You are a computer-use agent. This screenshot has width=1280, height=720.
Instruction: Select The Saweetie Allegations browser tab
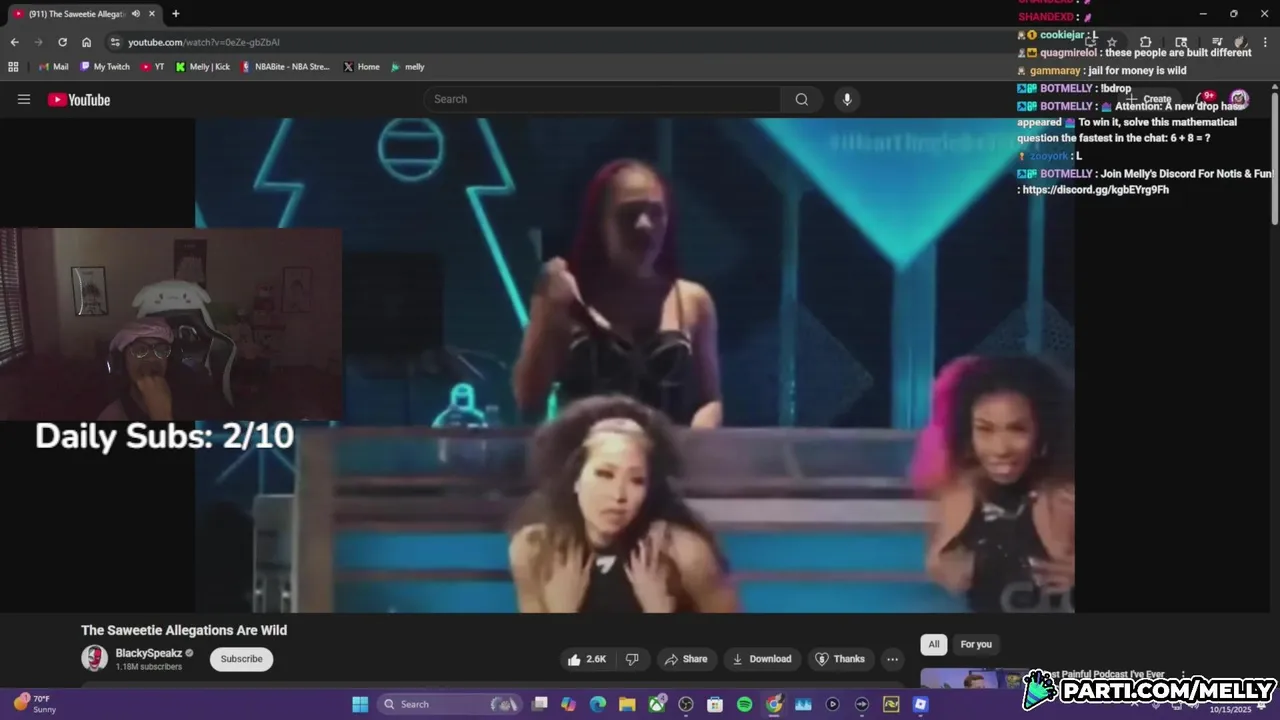point(76,14)
